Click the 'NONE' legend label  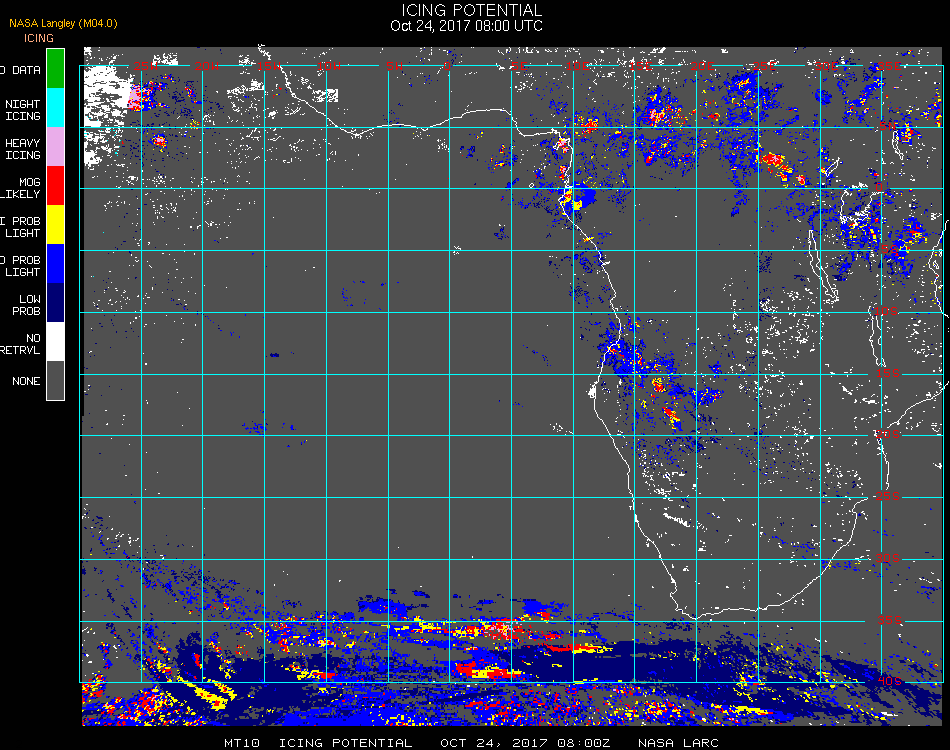[26, 381]
